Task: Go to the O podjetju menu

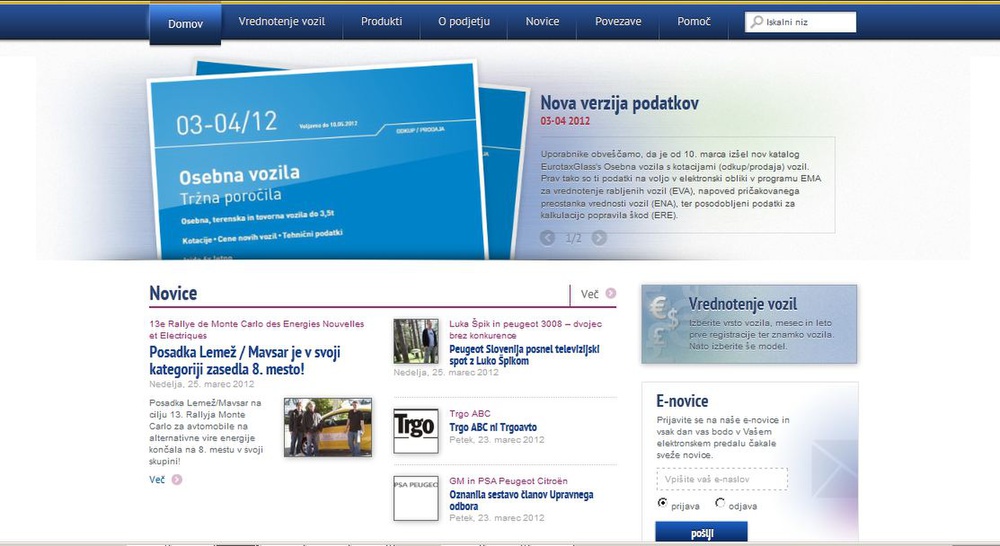Action: pyautogui.click(x=464, y=21)
